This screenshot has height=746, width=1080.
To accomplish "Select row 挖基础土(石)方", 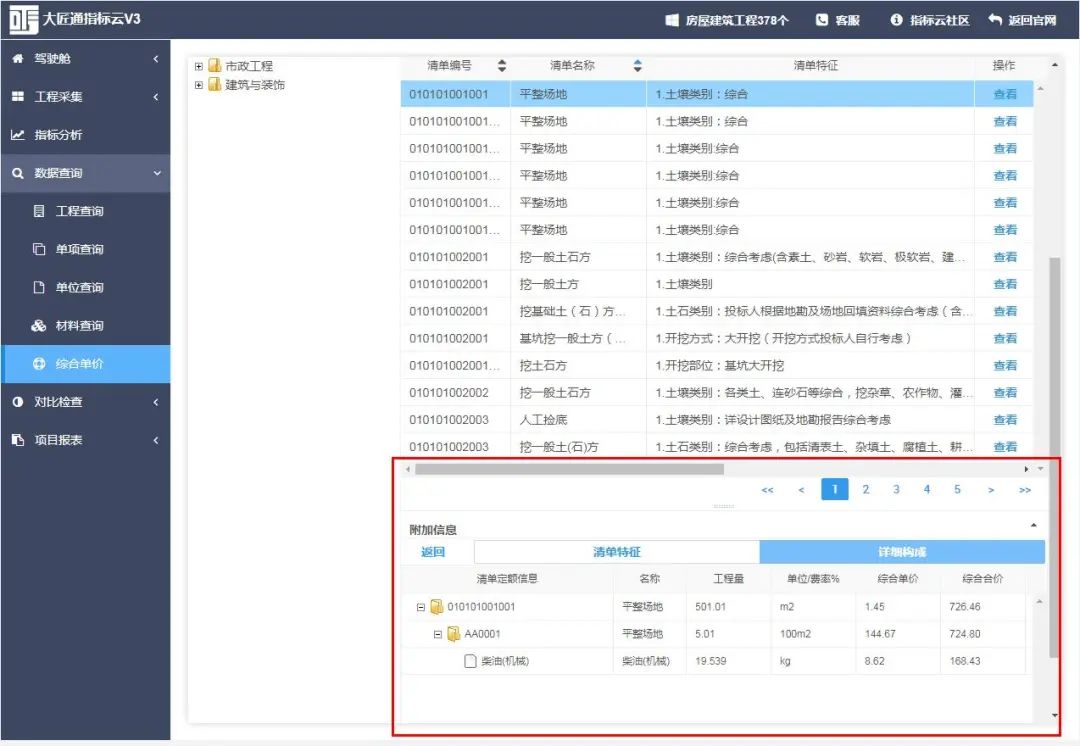I will (717, 311).
